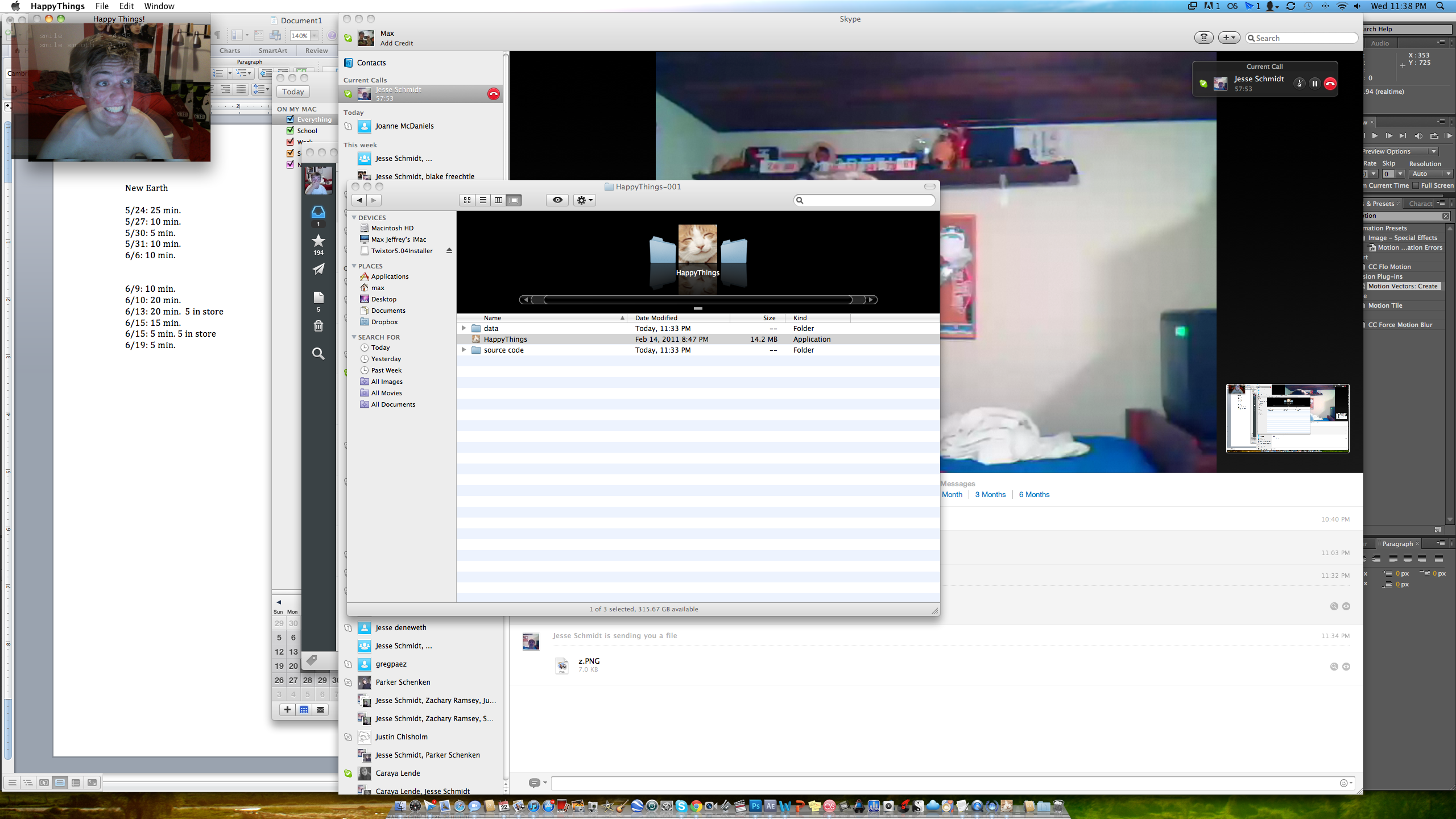Toggle the purple calendar checkbox
The height and width of the screenshot is (819, 1456).
point(290,164)
